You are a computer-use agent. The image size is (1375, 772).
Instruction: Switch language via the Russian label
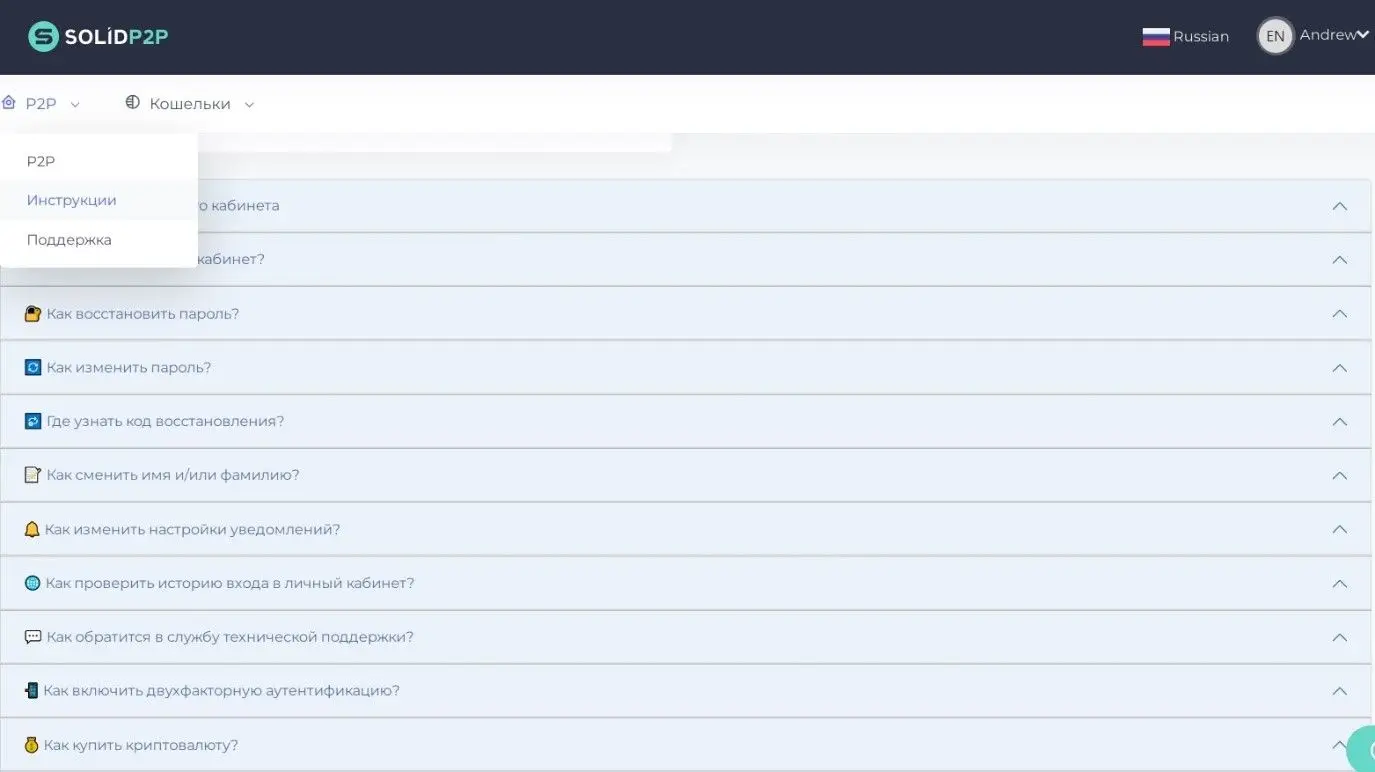tap(1200, 37)
